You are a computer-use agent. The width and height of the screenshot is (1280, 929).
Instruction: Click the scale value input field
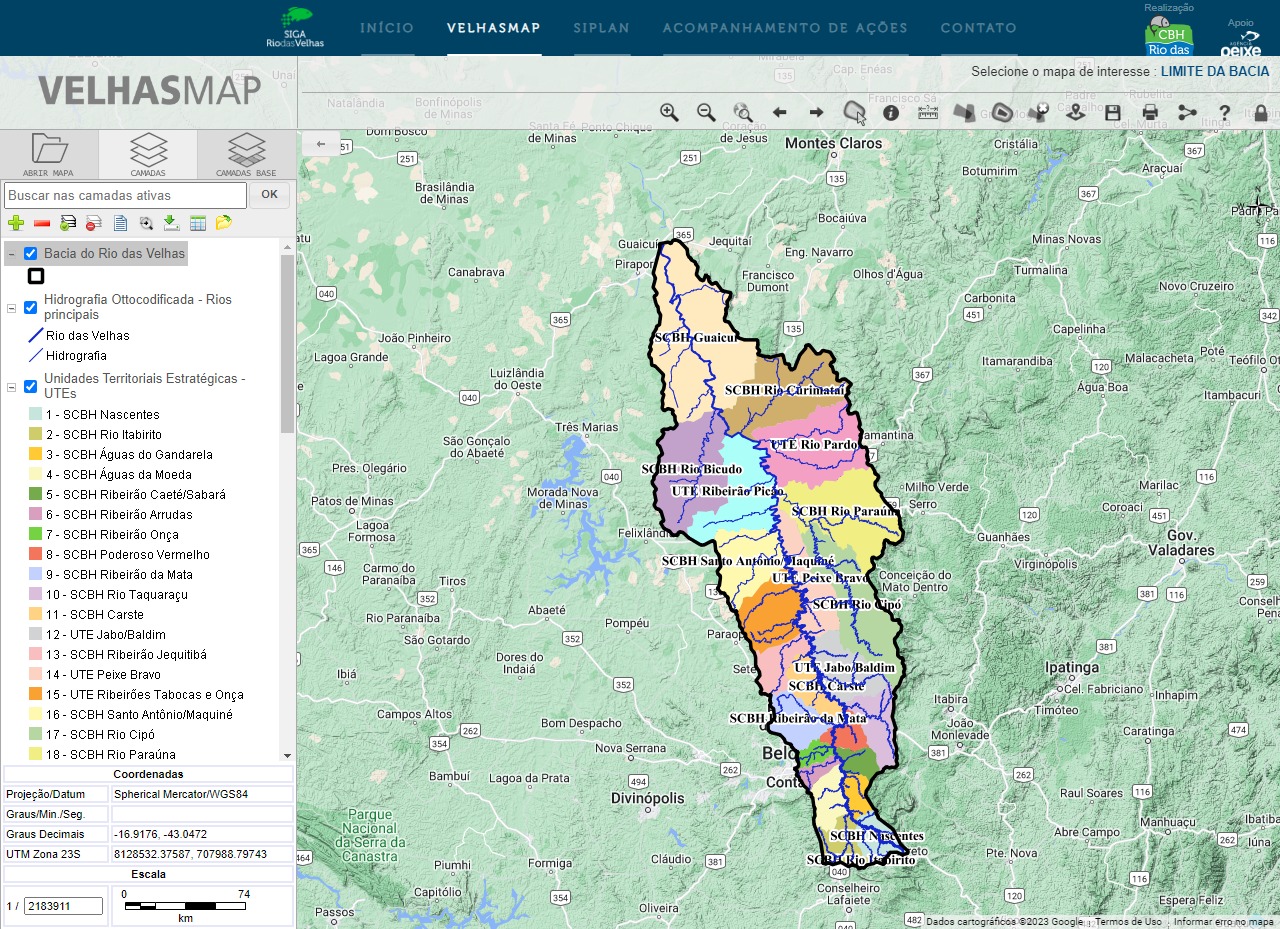pyautogui.click(x=64, y=906)
